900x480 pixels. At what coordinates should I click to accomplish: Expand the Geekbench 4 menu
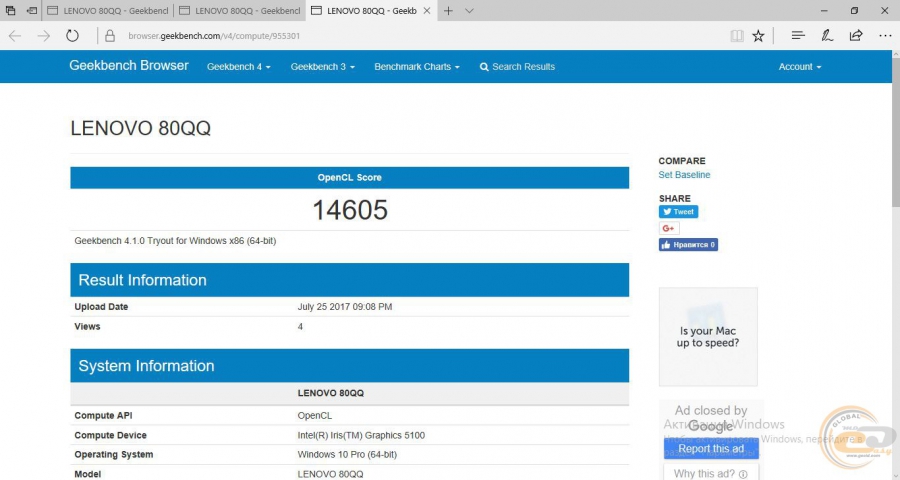[x=238, y=67]
